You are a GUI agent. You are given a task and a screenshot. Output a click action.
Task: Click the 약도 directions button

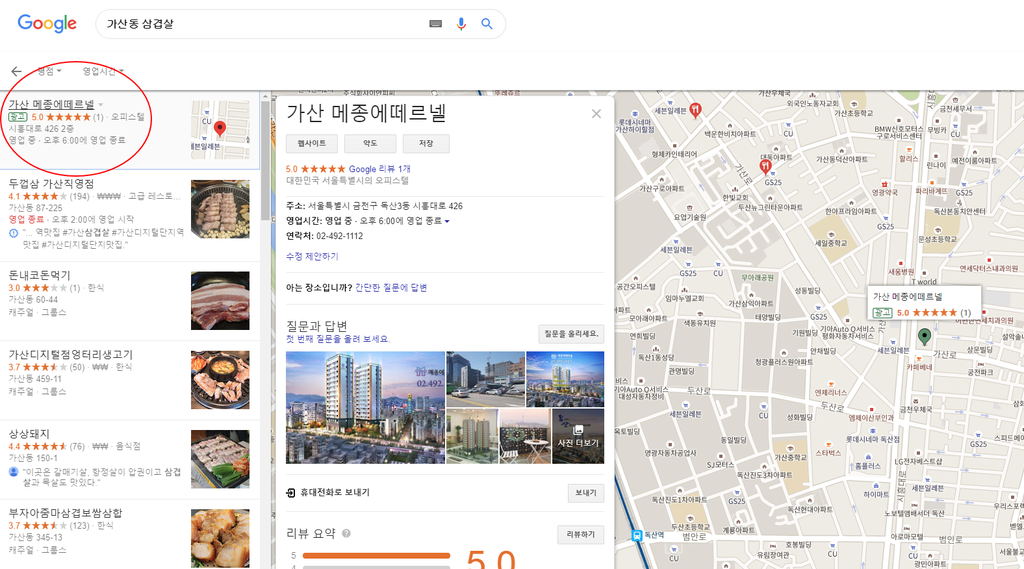point(370,144)
